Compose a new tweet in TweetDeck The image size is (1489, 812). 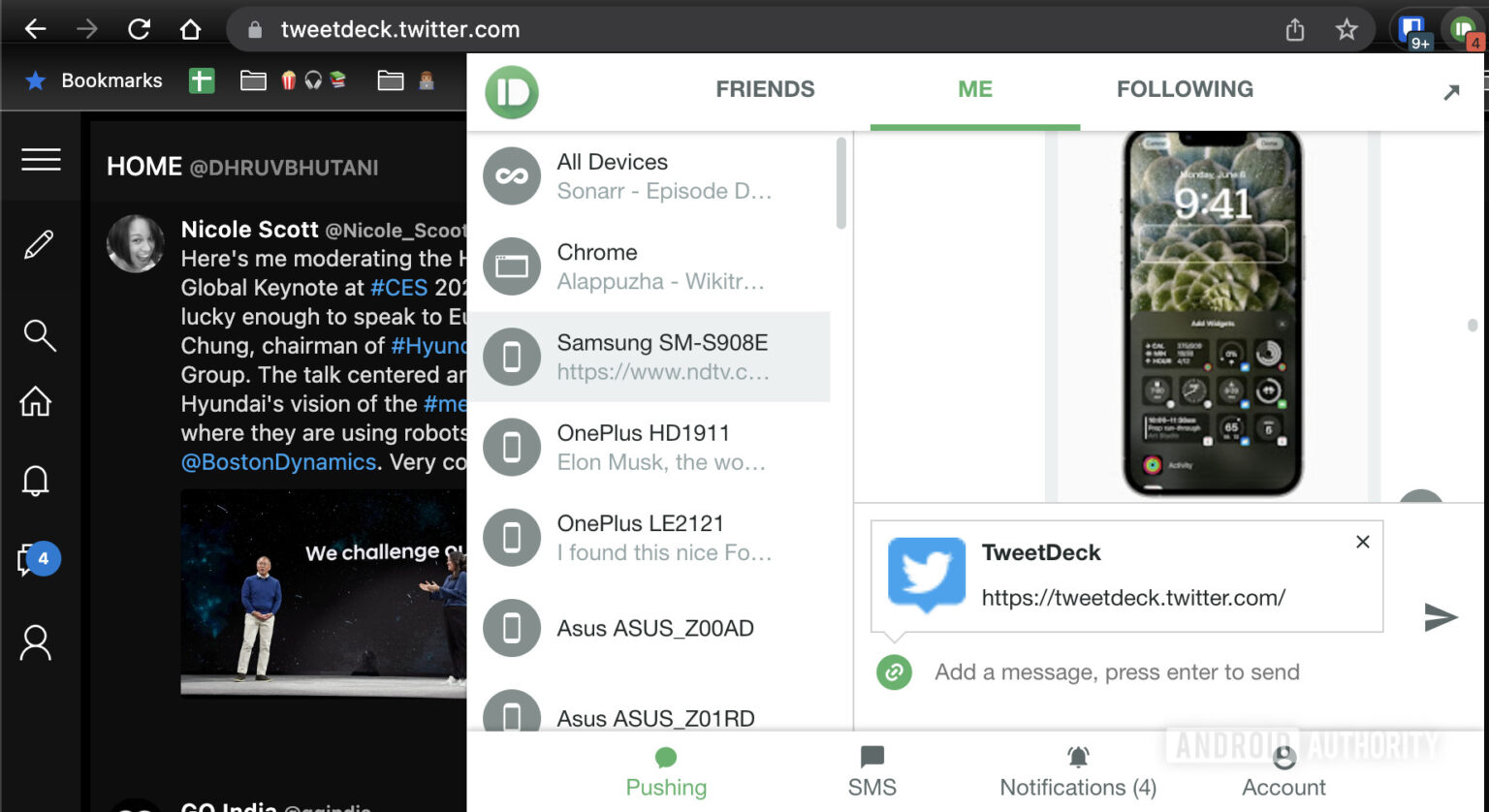pos(38,244)
